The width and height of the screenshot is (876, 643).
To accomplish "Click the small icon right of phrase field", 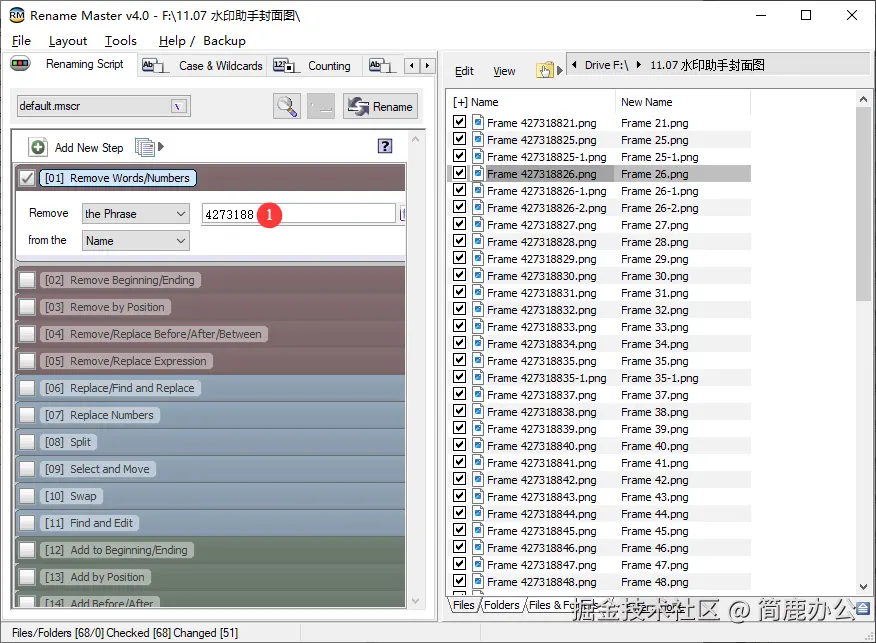I will [402, 213].
